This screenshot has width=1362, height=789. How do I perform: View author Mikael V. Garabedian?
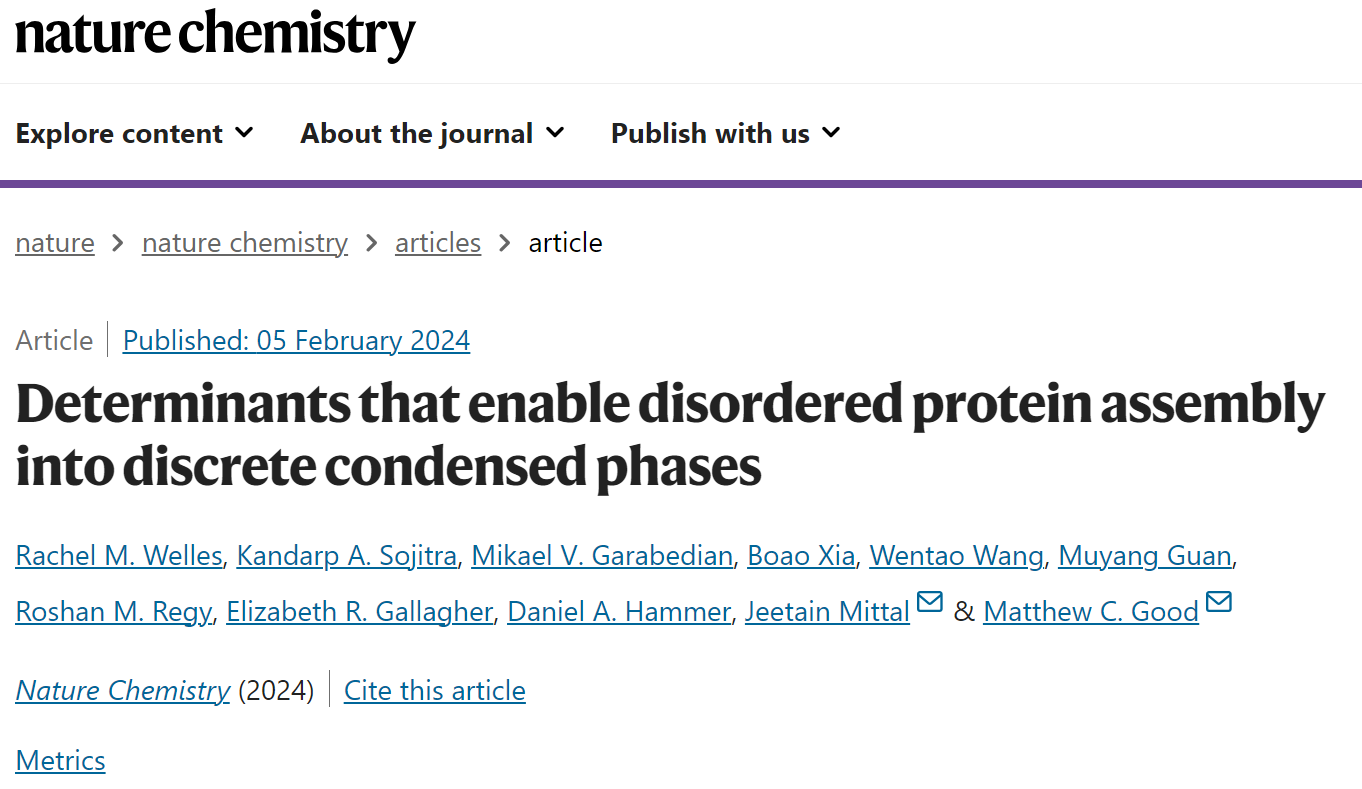tap(602, 556)
